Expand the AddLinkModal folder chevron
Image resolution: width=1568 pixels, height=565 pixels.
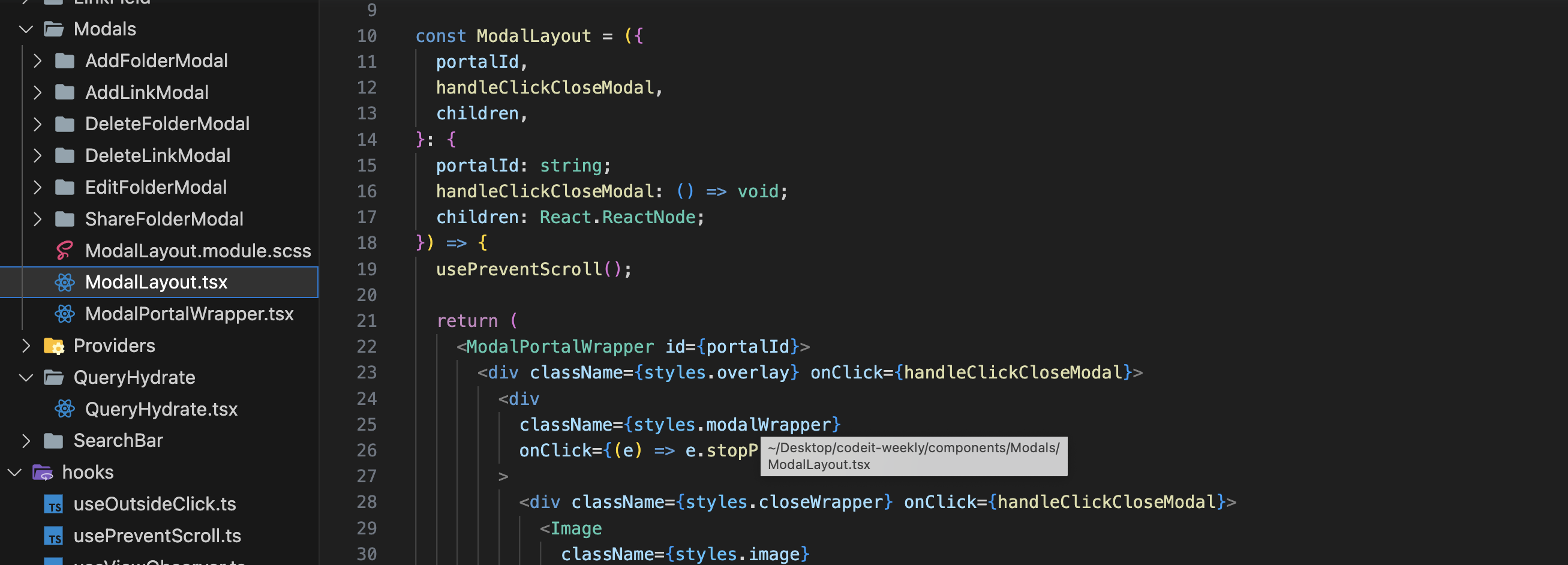38,92
